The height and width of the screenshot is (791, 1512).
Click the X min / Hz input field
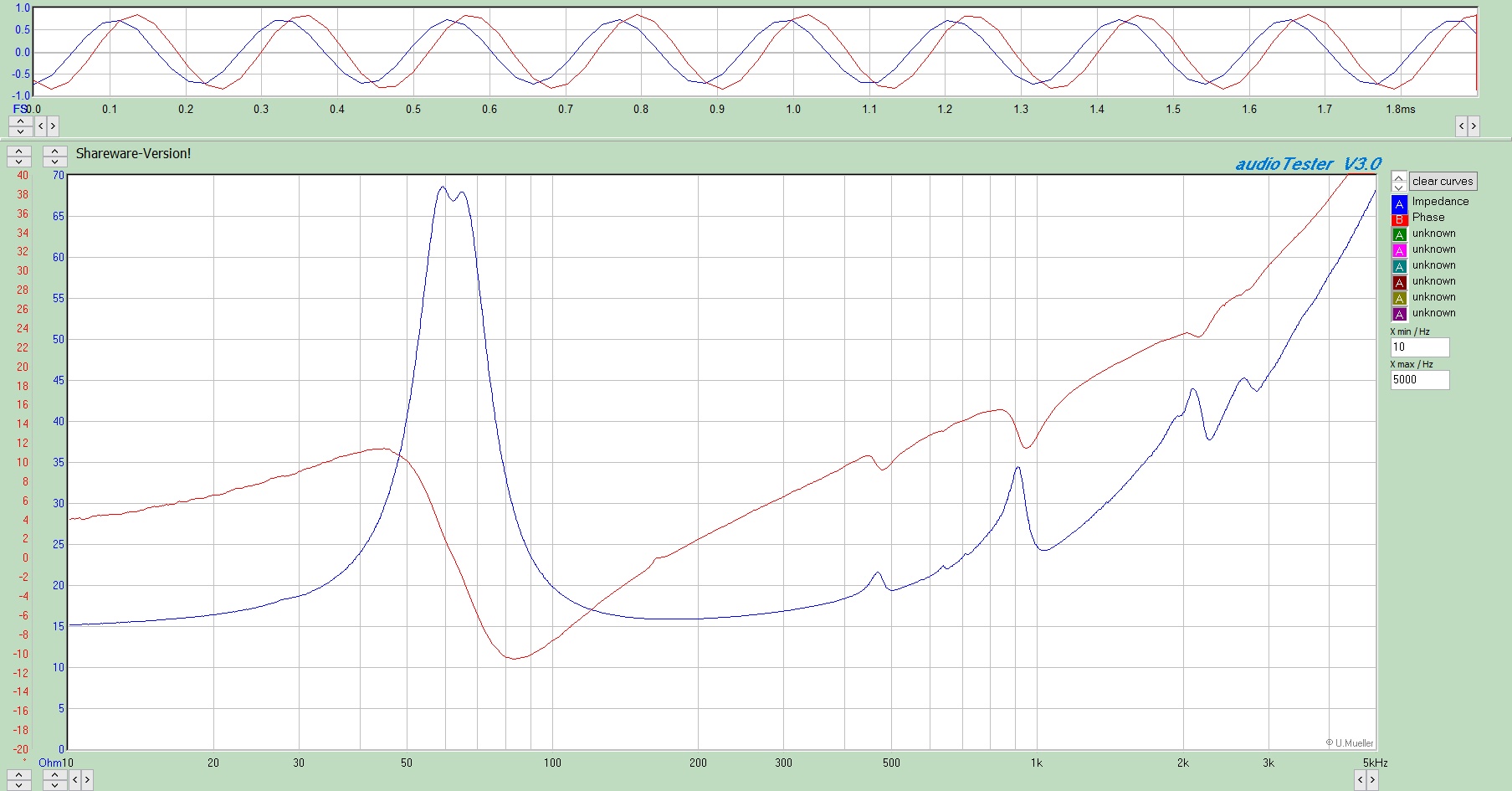[x=1419, y=347]
